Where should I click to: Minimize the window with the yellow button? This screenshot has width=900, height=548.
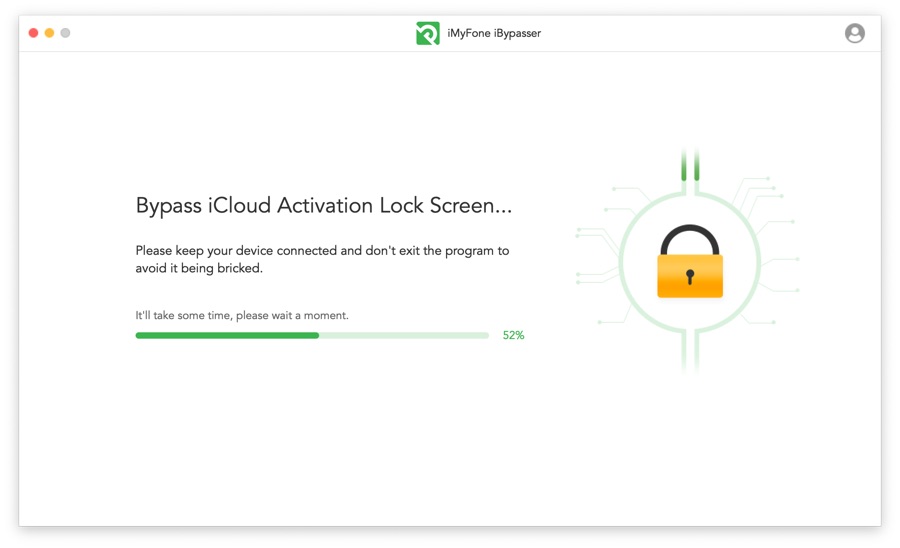[49, 33]
